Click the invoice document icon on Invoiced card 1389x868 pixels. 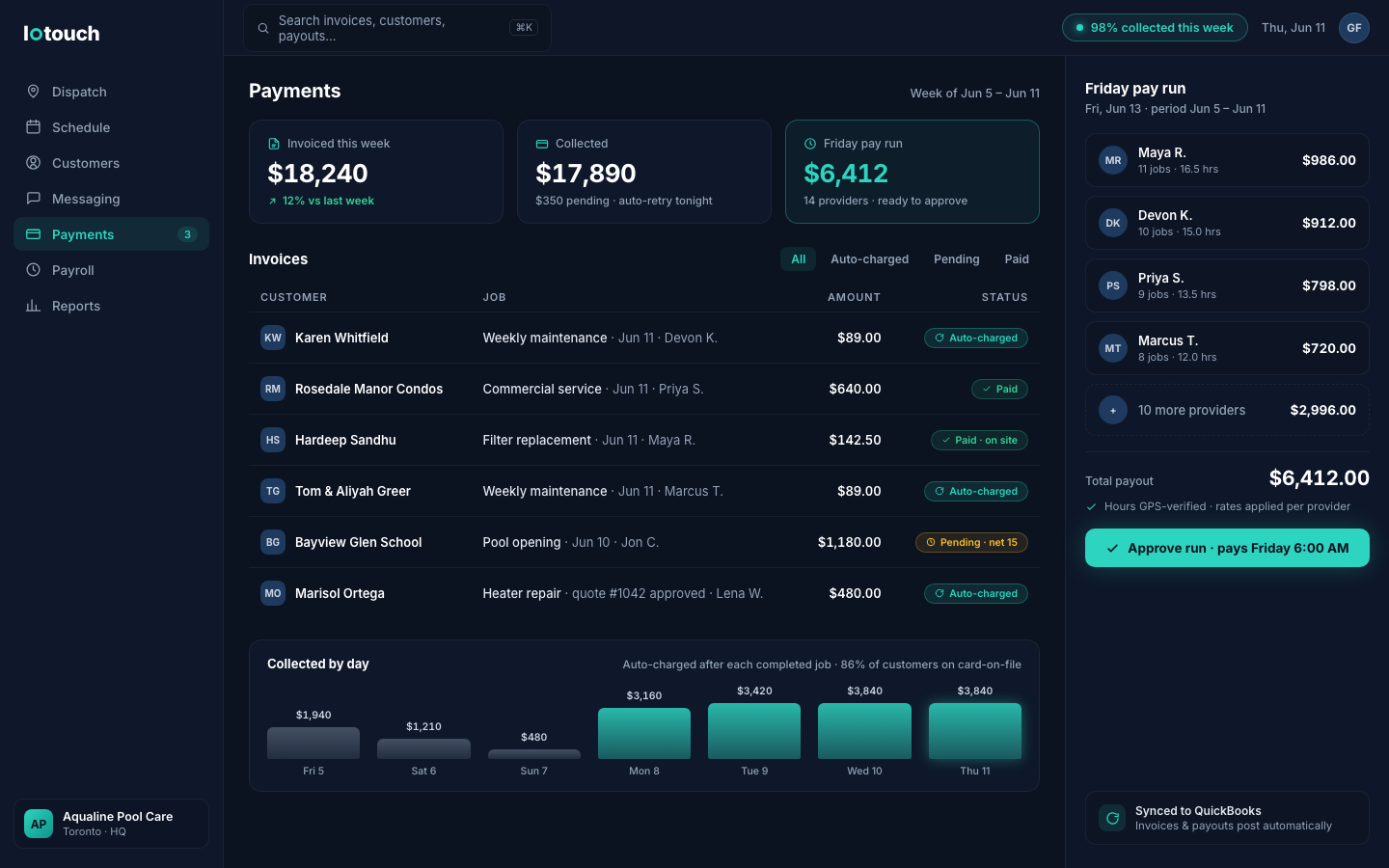274,144
